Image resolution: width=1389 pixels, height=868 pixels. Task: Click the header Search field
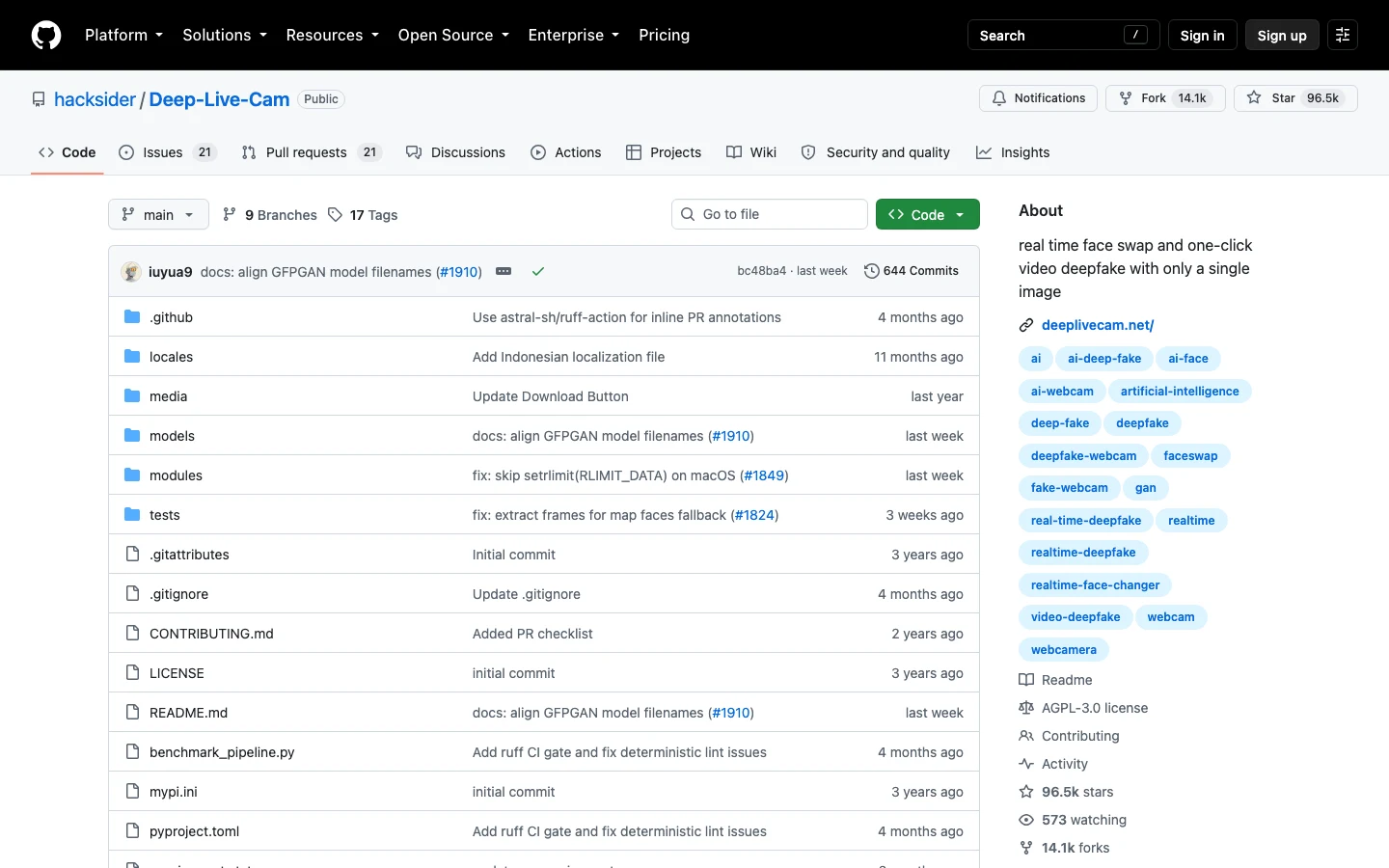click(1064, 36)
